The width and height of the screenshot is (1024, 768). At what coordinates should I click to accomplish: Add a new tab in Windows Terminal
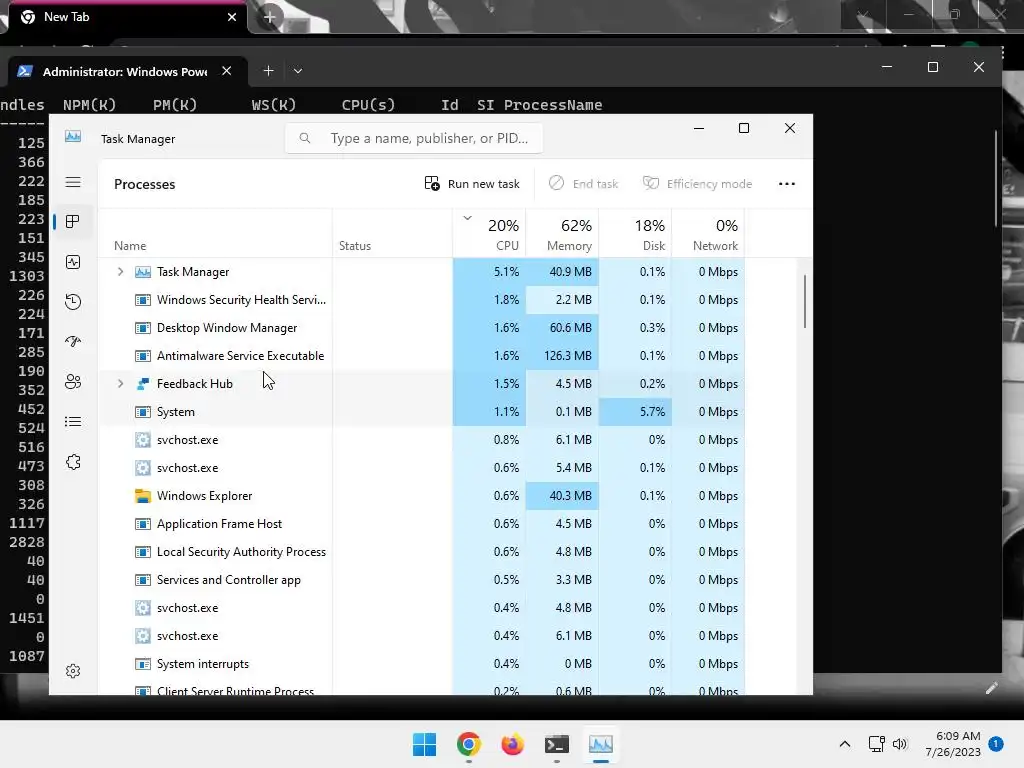pos(268,71)
